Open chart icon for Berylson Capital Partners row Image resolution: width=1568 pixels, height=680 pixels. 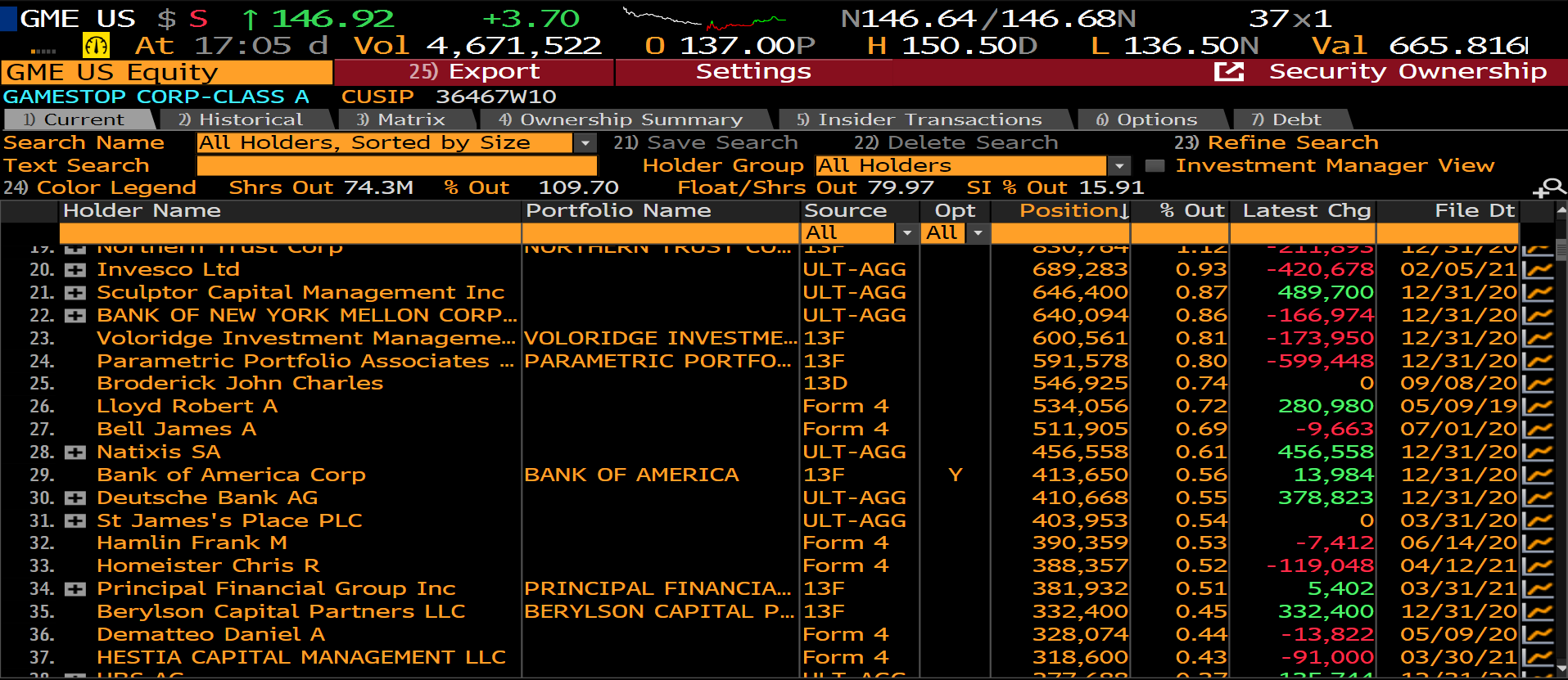pos(1537,611)
